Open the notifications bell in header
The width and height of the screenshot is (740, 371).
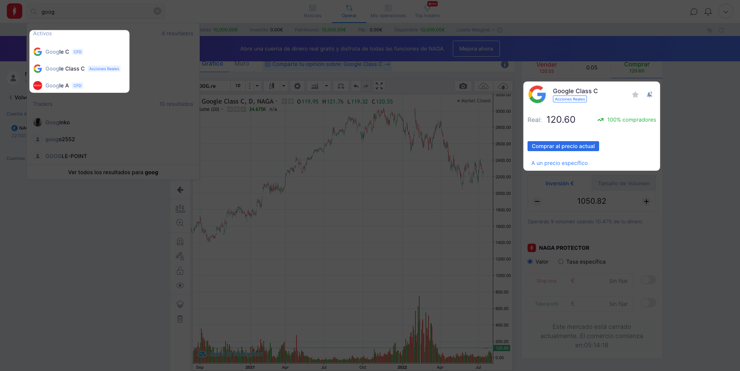708,11
